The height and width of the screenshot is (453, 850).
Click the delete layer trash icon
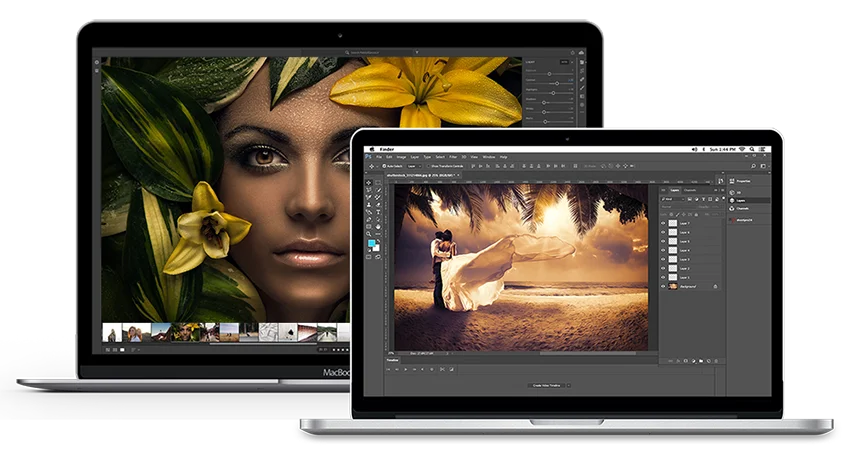click(716, 361)
